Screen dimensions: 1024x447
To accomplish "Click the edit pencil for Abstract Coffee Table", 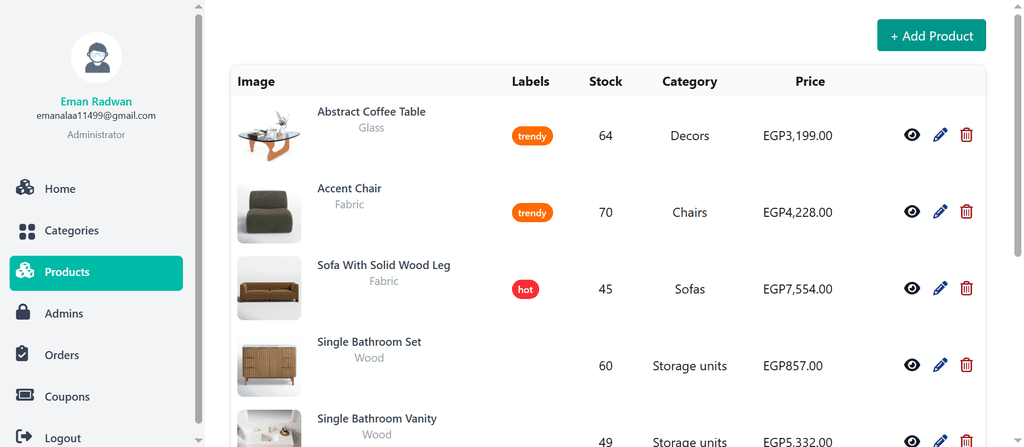I will point(940,135).
